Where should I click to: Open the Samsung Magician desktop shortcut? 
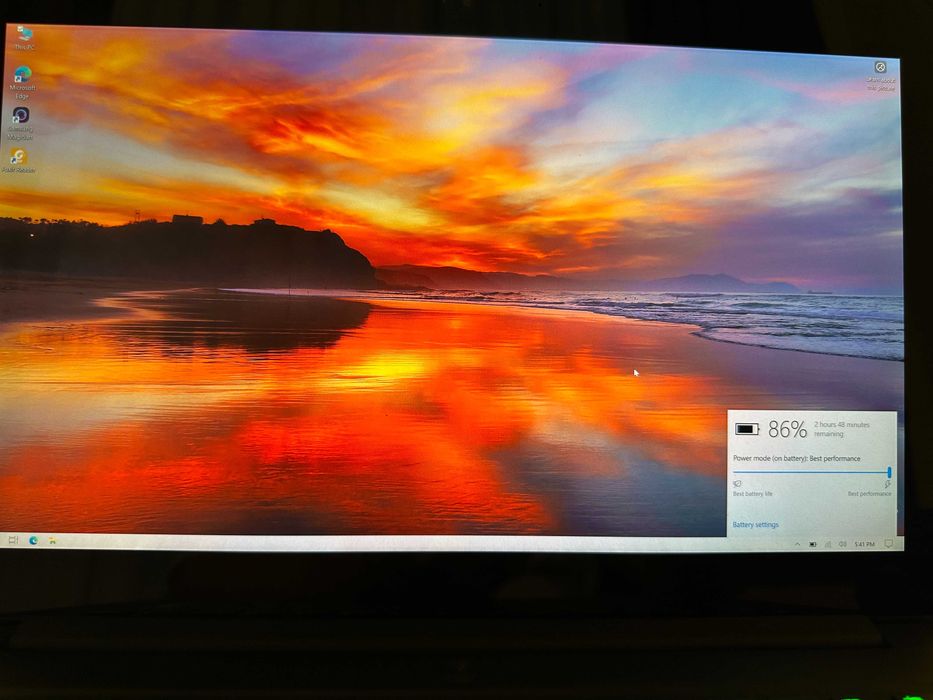coord(21,123)
